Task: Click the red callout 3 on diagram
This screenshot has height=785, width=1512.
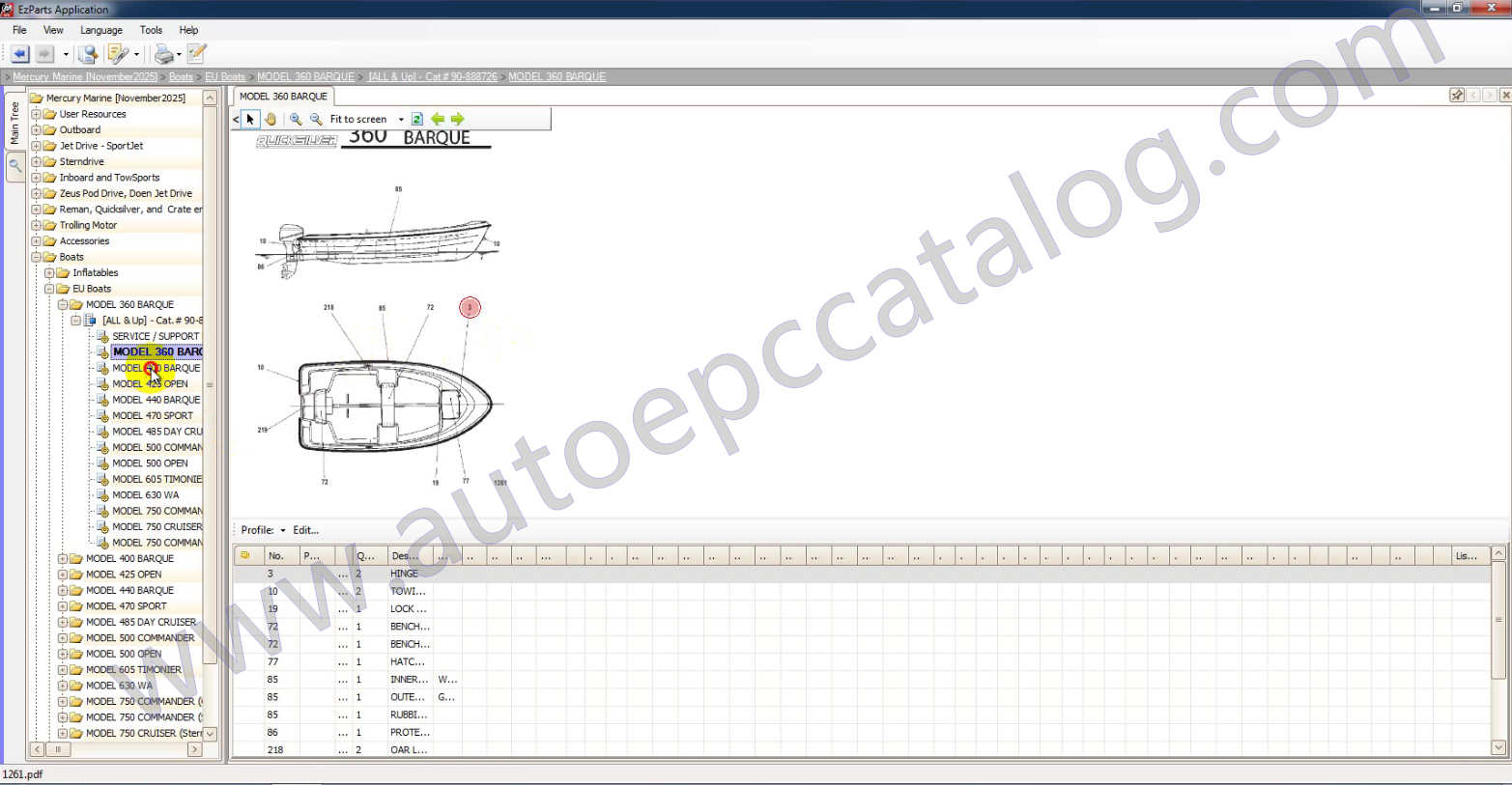Action: point(470,308)
